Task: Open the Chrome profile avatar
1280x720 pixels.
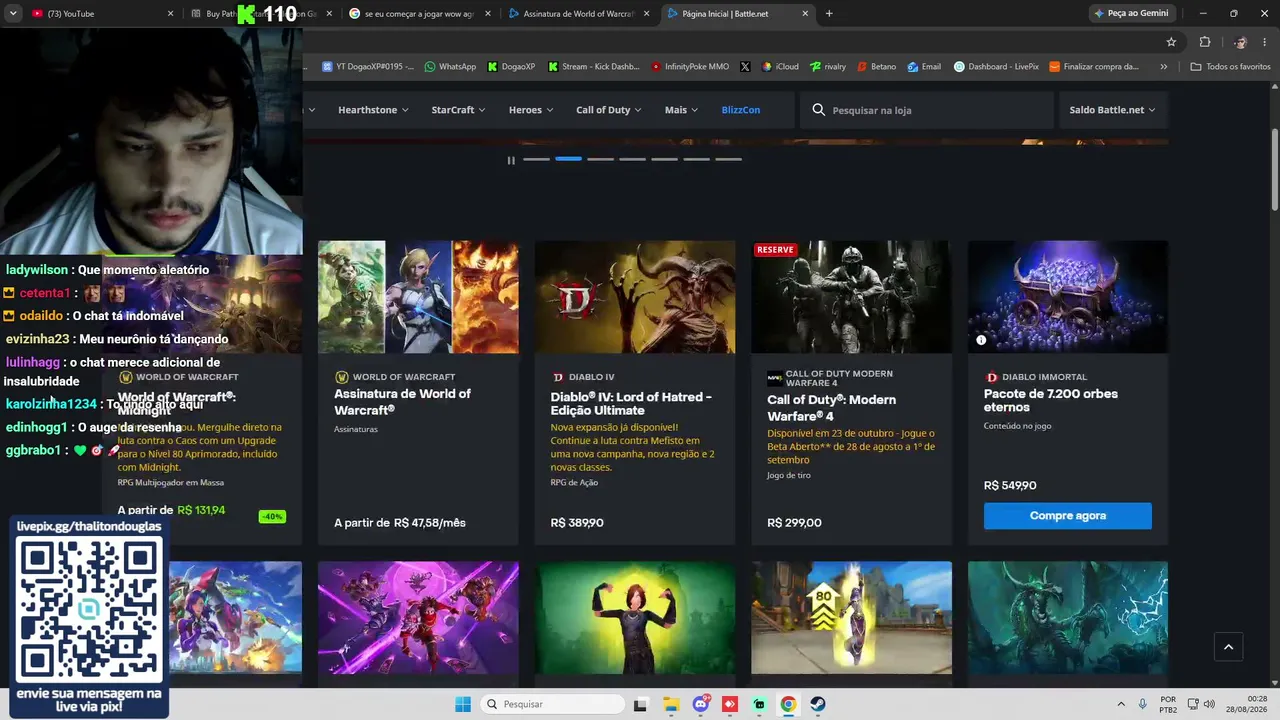Action: [1240, 42]
